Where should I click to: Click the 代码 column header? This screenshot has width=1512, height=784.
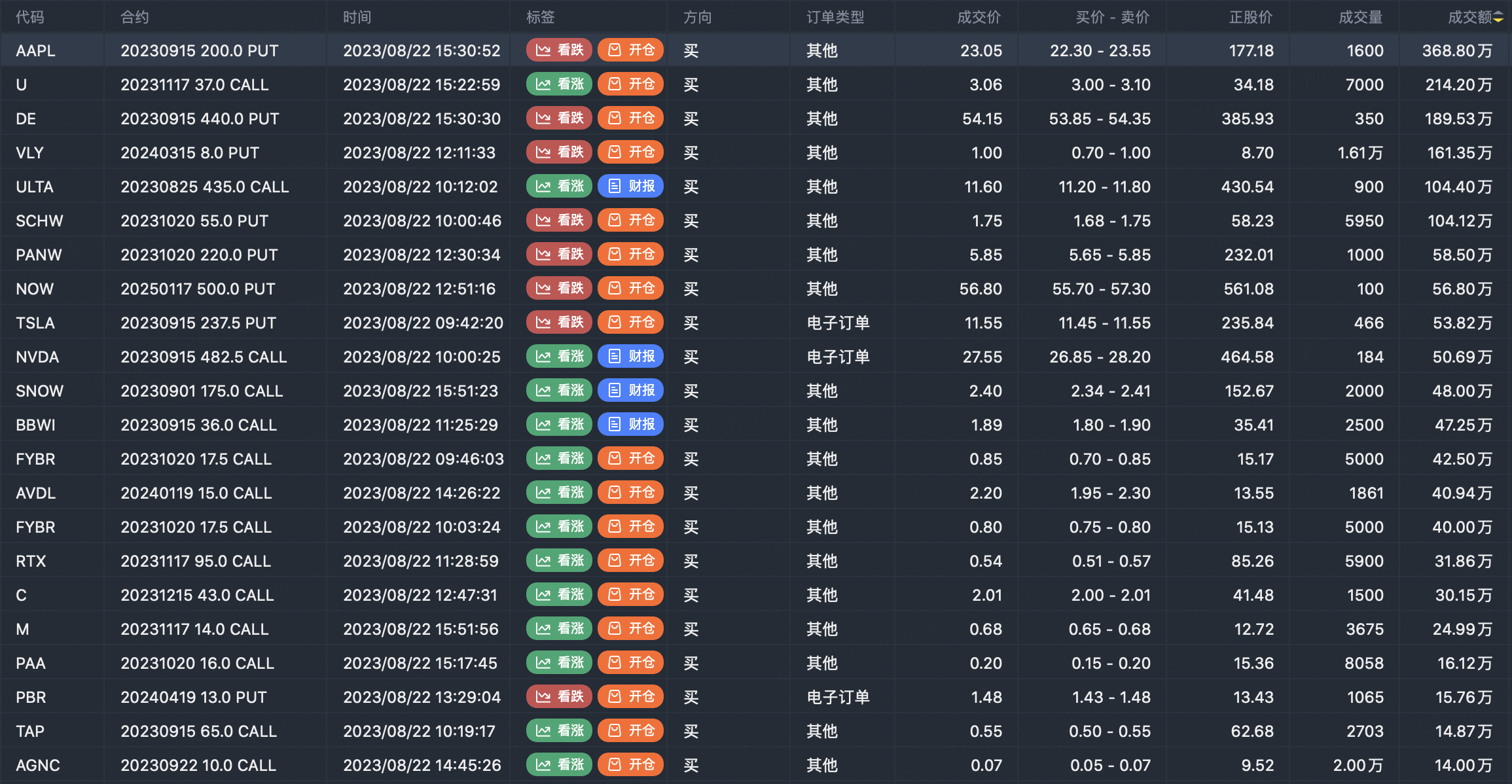point(30,18)
